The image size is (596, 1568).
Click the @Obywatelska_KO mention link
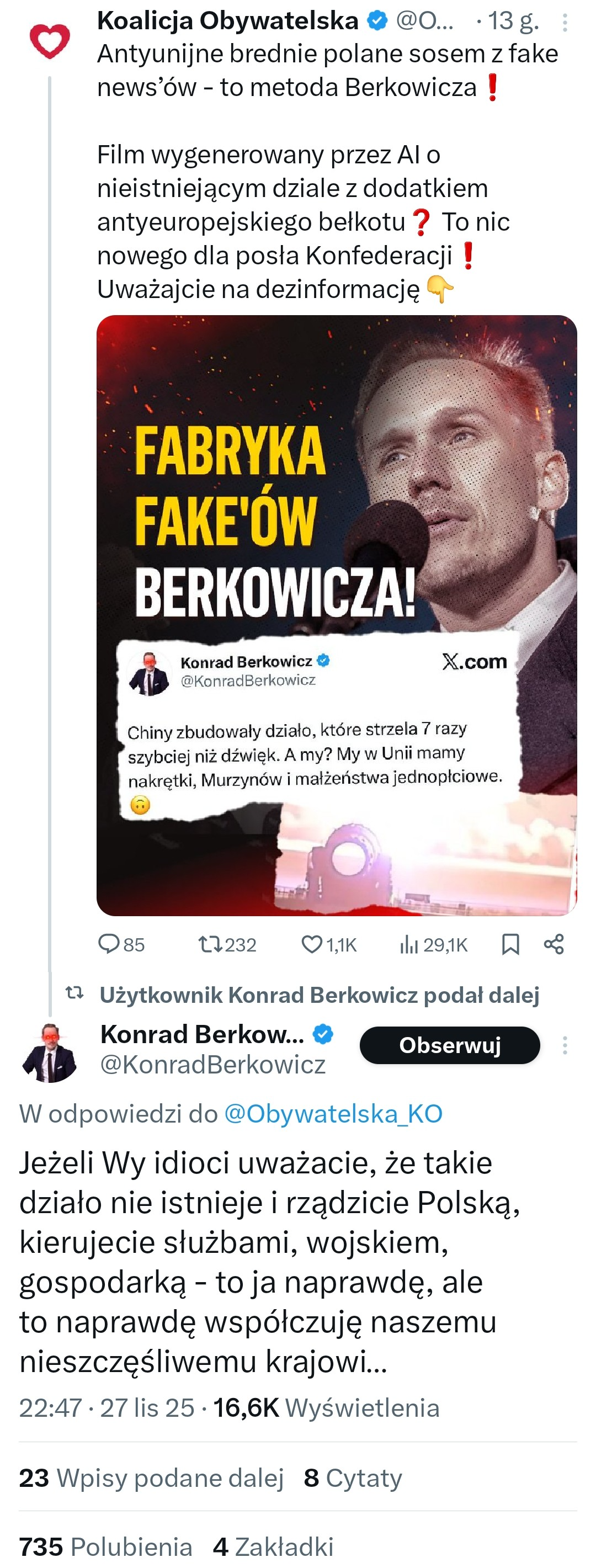pos(333,1113)
